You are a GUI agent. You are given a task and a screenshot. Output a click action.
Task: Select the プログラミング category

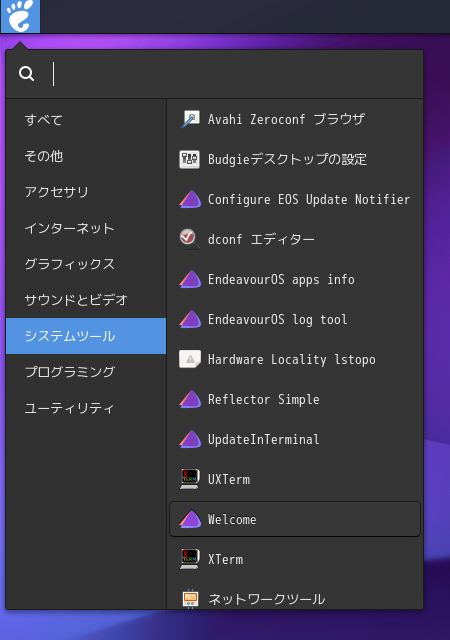point(86,372)
